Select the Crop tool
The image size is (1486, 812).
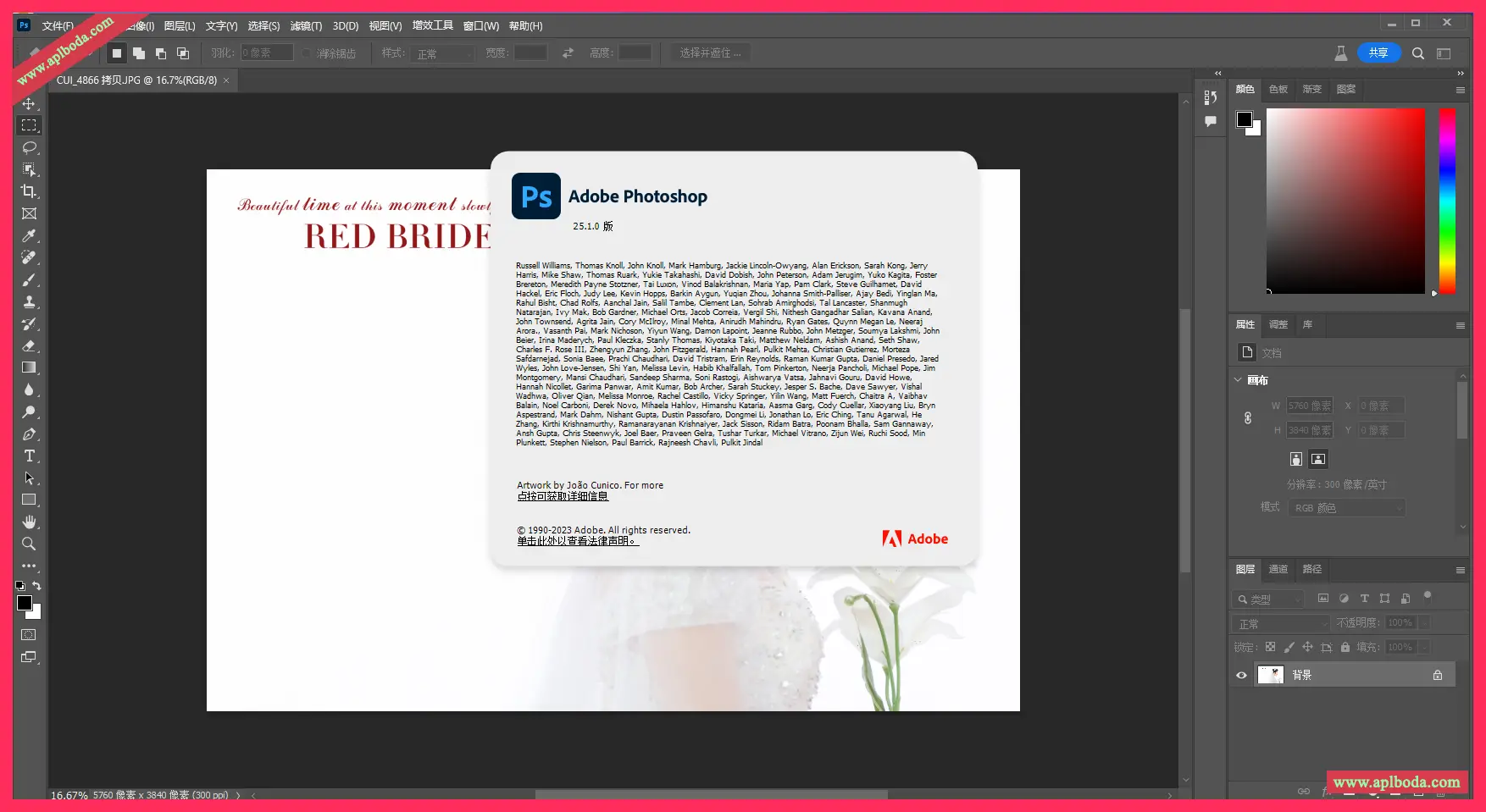click(29, 191)
